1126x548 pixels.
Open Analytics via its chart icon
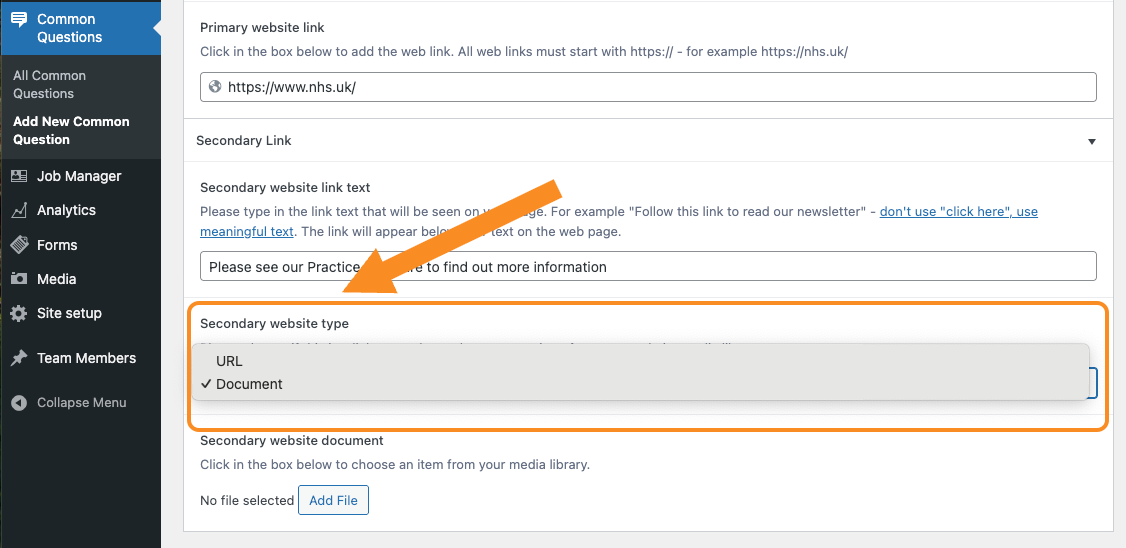pyautogui.click(x=19, y=210)
